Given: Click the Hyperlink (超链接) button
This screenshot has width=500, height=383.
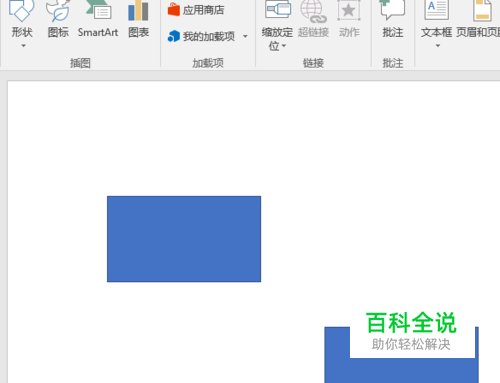Looking at the screenshot, I should click(313, 20).
